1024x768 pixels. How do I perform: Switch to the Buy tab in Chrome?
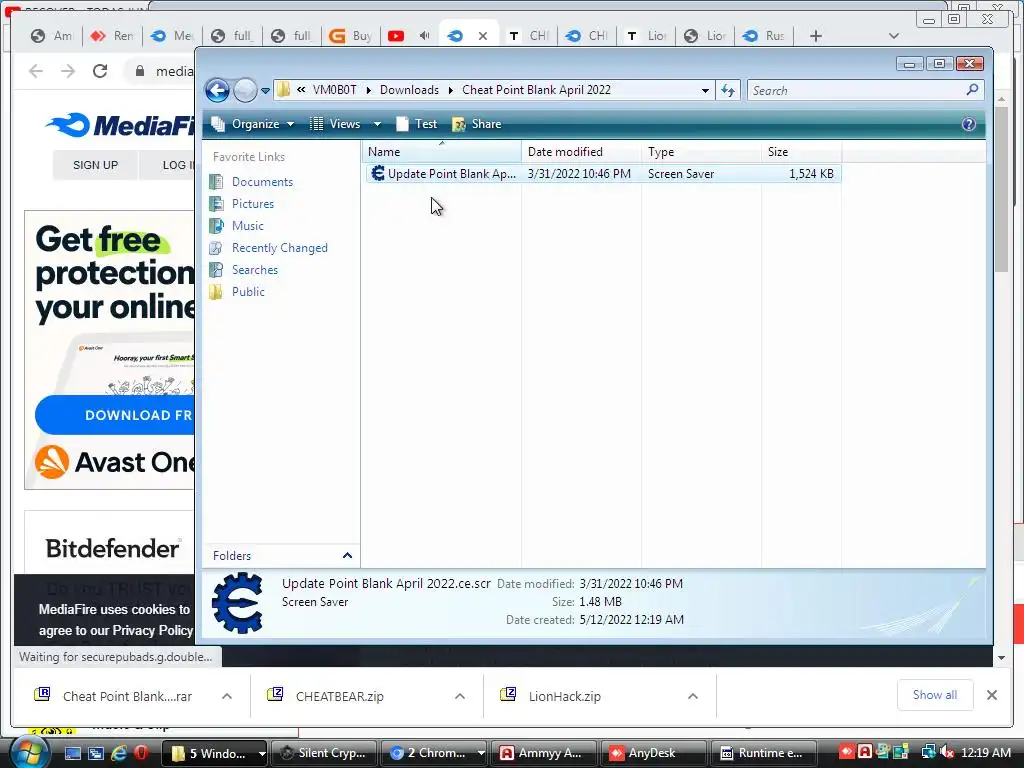(x=349, y=36)
